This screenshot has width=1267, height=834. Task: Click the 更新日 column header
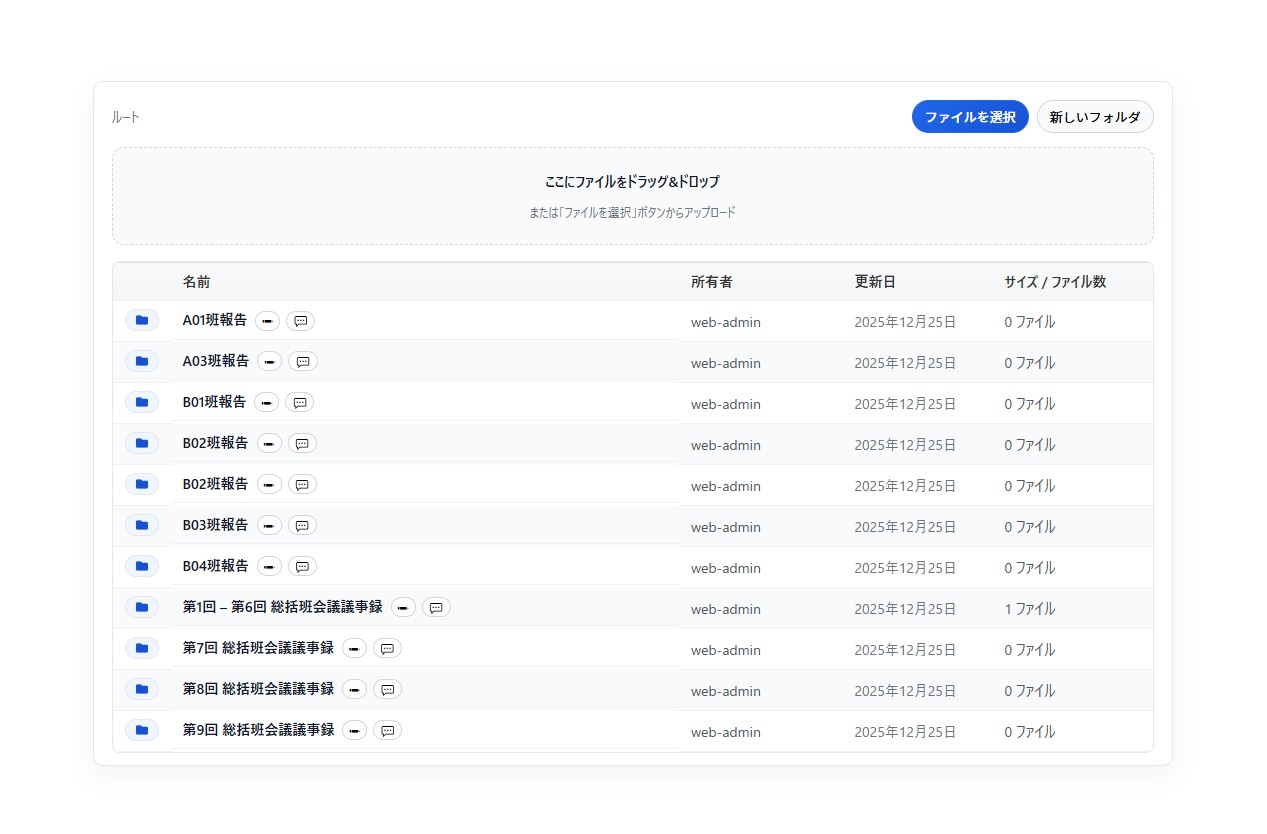click(868, 282)
